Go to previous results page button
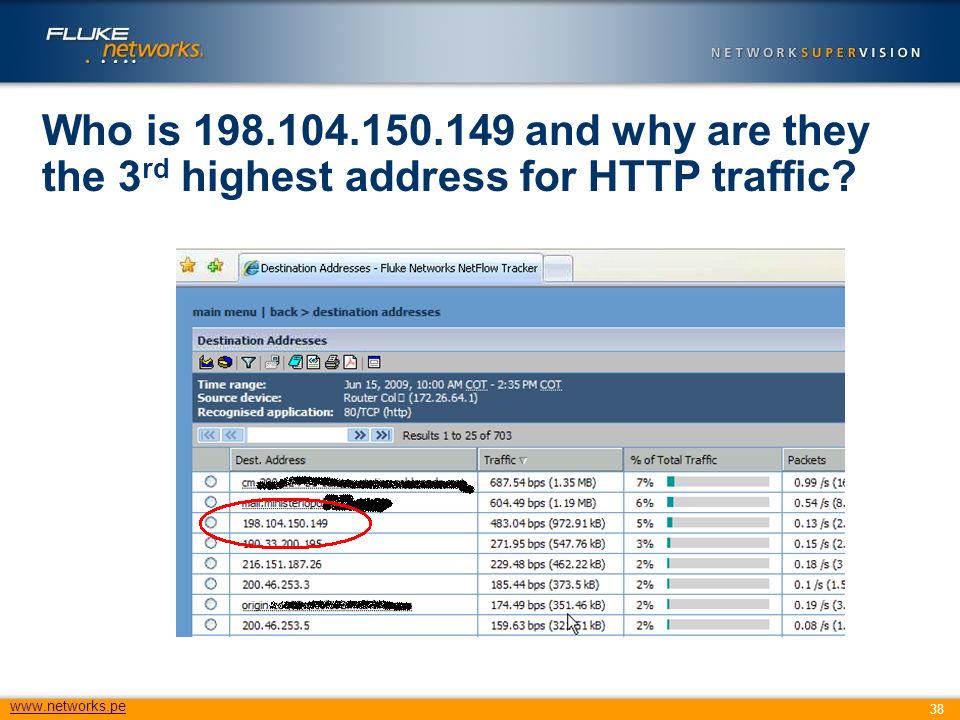 coord(231,435)
